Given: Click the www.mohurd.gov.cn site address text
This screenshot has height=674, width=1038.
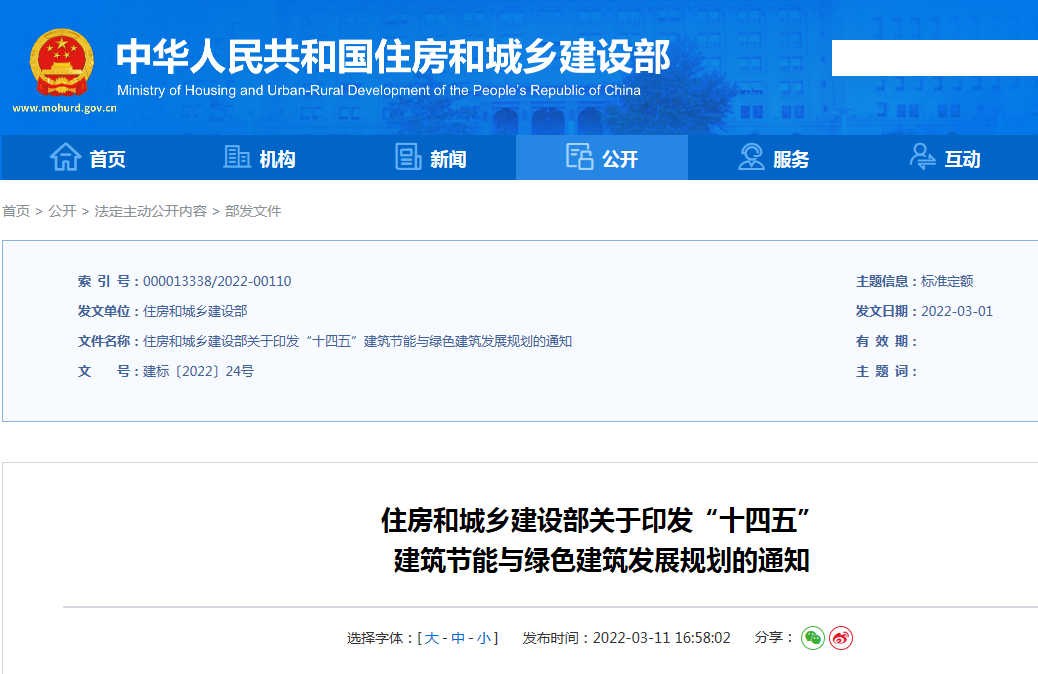Looking at the screenshot, I should pos(64,107).
